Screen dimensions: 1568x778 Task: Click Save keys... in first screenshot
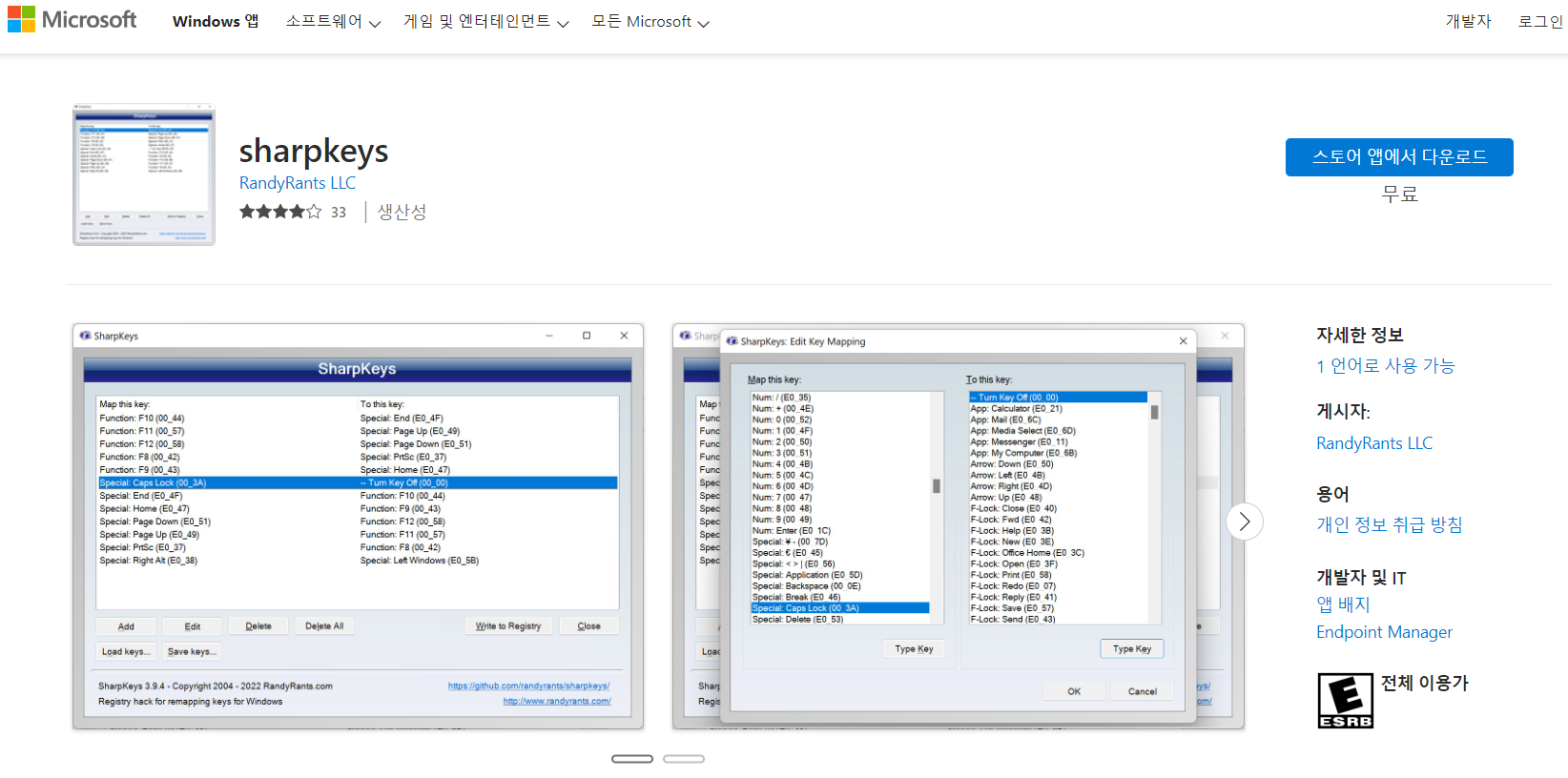pyautogui.click(x=192, y=652)
